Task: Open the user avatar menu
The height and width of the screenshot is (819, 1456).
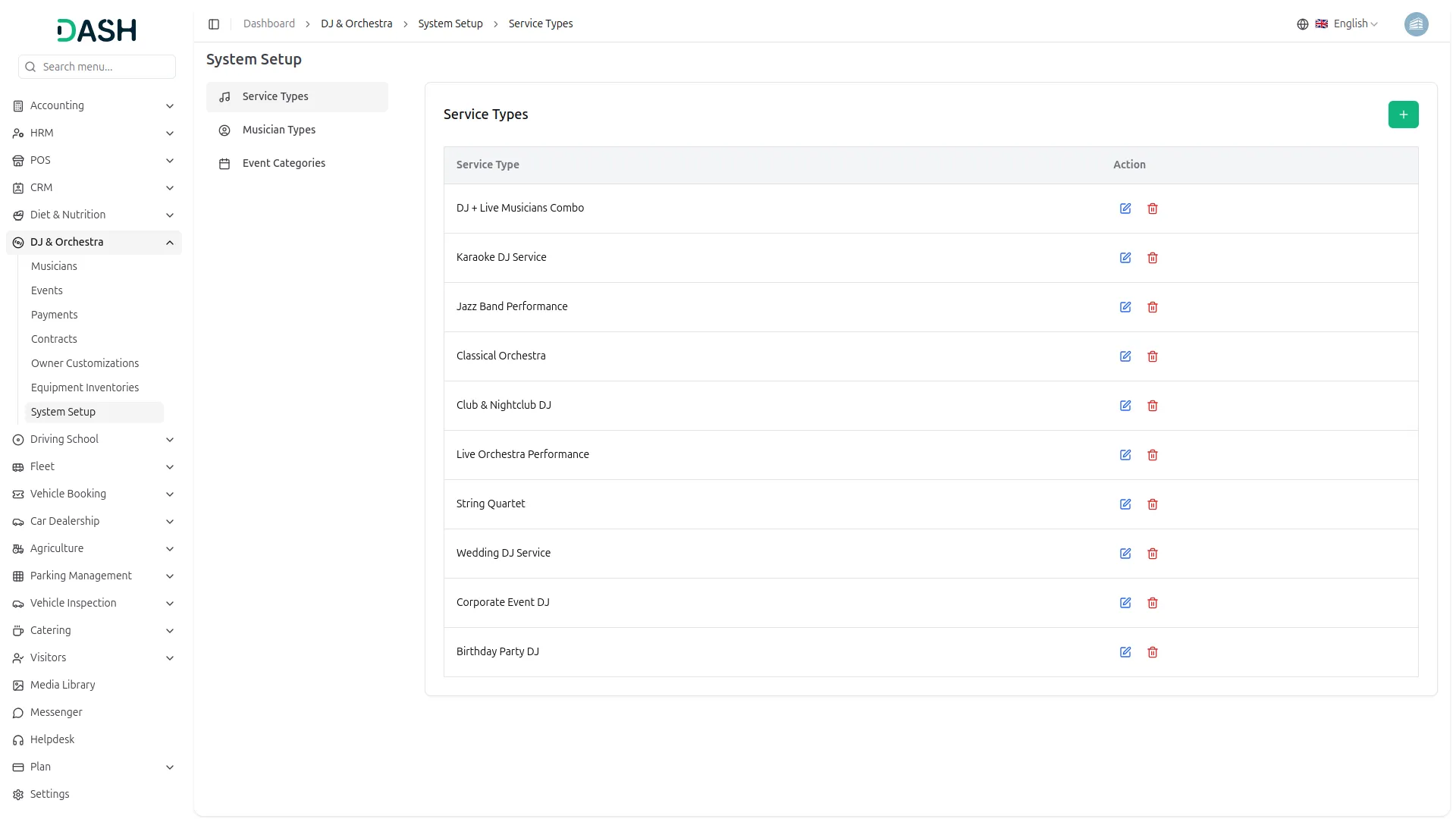Action: (x=1416, y=24)
